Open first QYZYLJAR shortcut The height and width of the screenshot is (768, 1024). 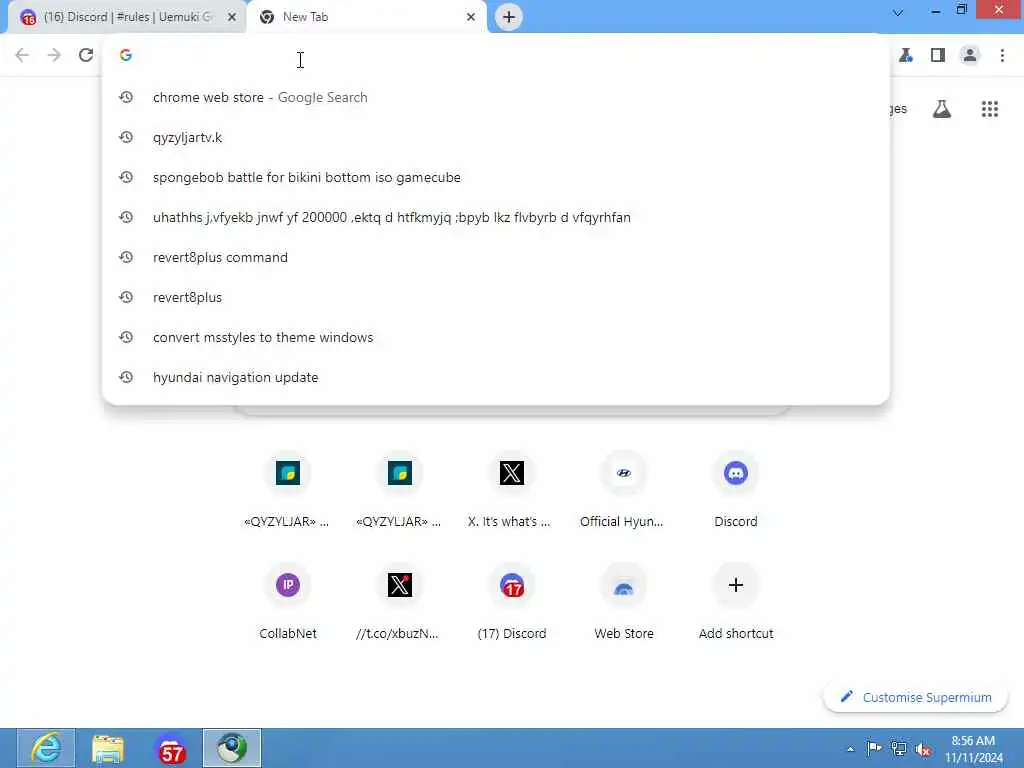287,488
